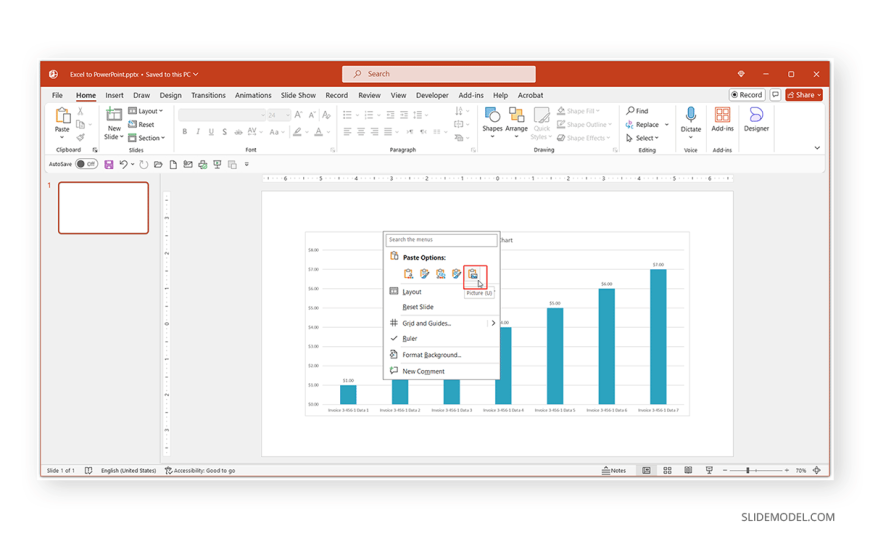
Task: Toggle text Shadow formatting
Action: click(x=224, y=132)
